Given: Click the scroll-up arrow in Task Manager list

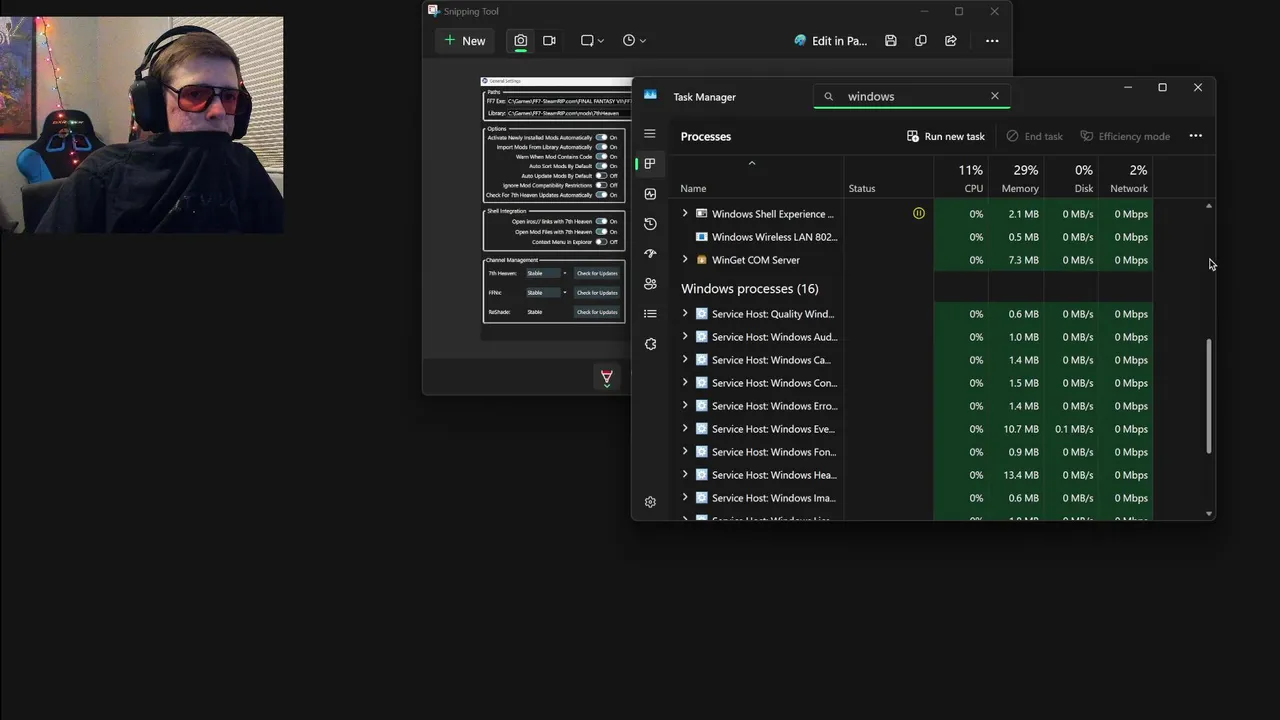Looking at the screenshot, I should (1209, 206).
